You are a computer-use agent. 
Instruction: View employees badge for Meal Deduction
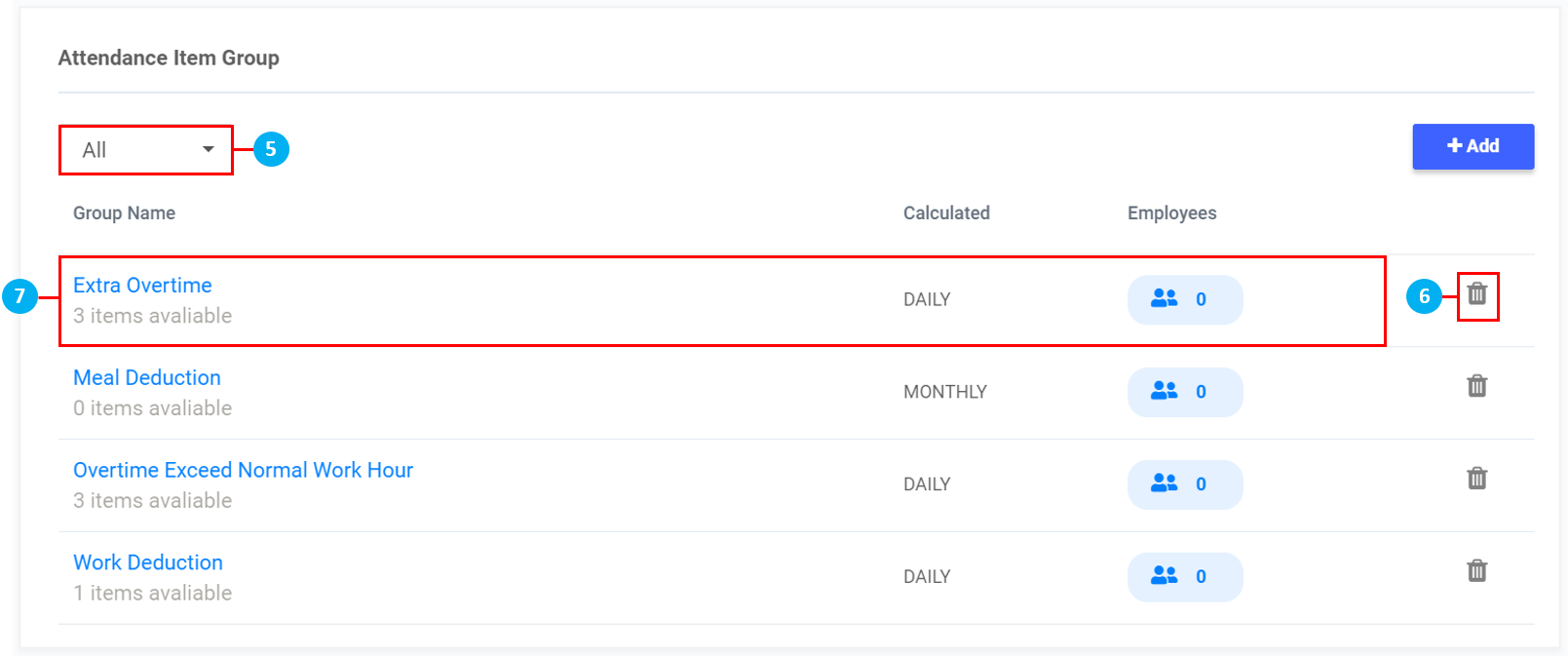1184,392
